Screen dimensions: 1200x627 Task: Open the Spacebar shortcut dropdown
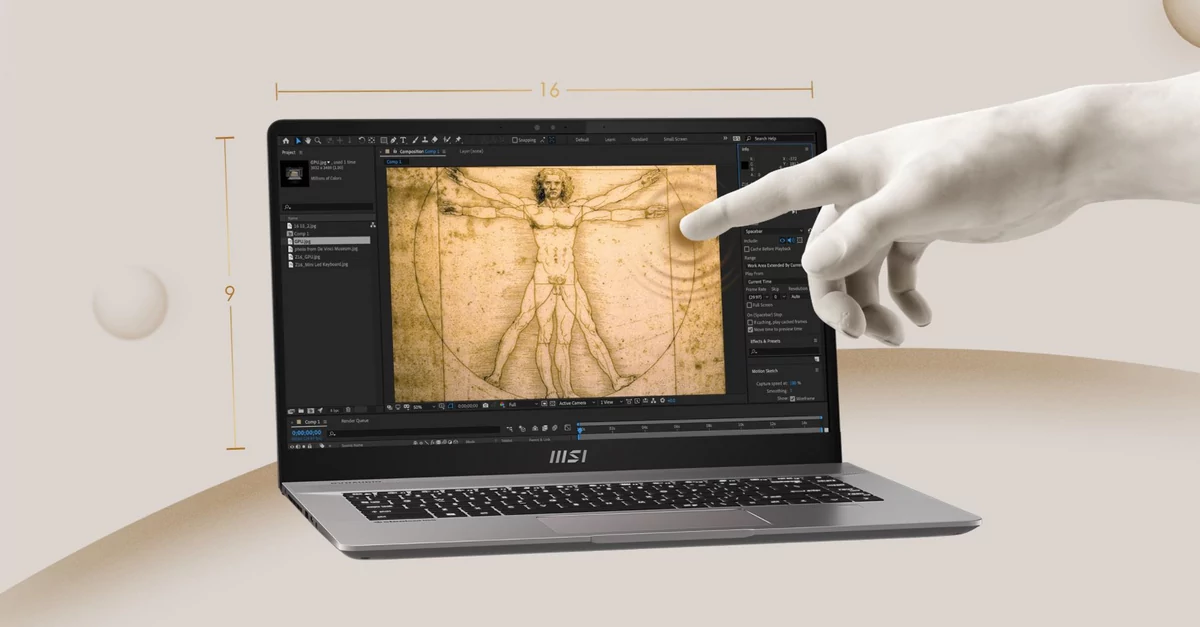[775, 230]
